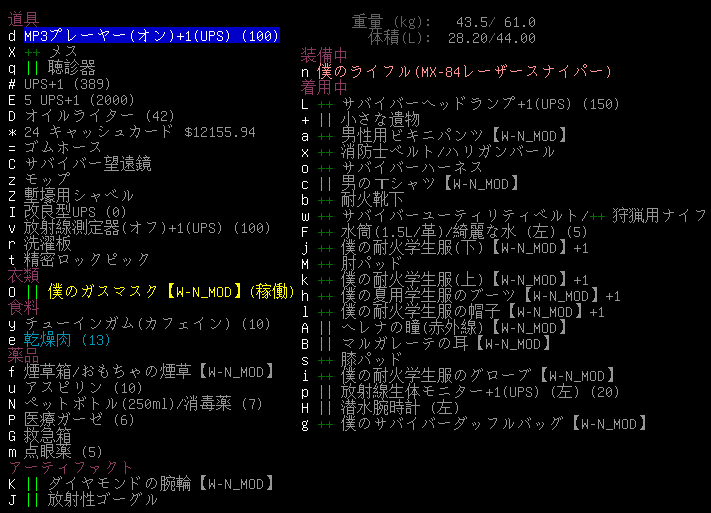Viewport: 711px width, 513px height.
Task: Select the highlighted MP3プレーヤー(オン) item
Action: click(x=150, y=36)
